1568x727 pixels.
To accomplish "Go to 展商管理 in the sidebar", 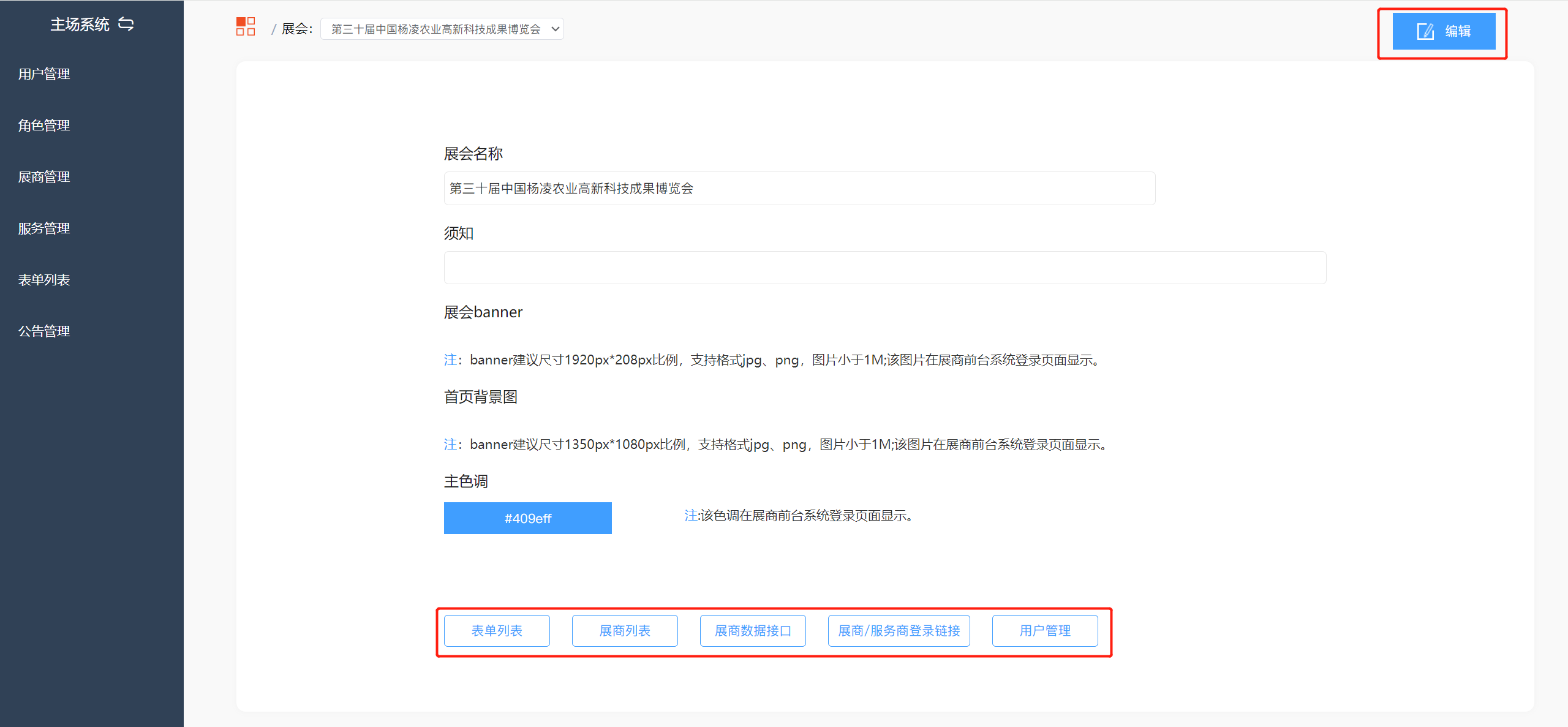I will coord(44,177).
